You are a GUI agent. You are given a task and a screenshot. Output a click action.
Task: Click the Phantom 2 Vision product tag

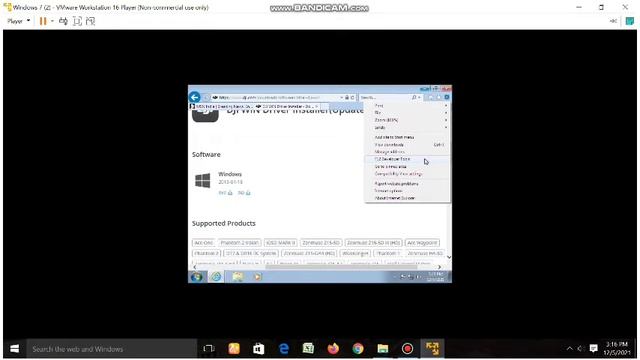coord(240,243)
